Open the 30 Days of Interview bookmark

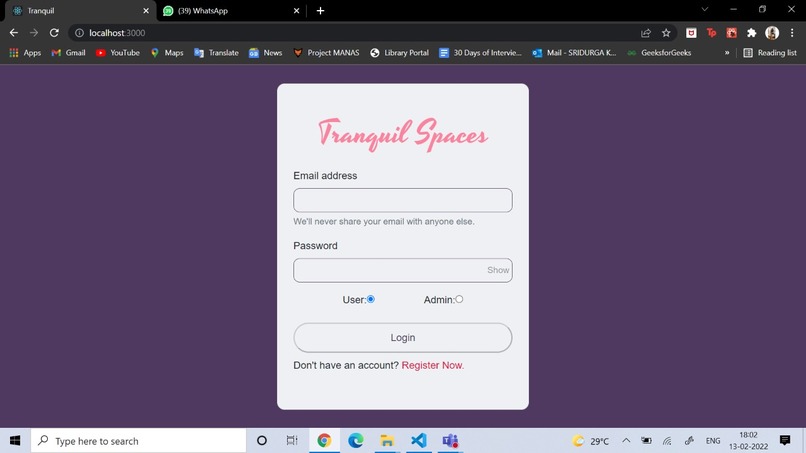[480, 52]
